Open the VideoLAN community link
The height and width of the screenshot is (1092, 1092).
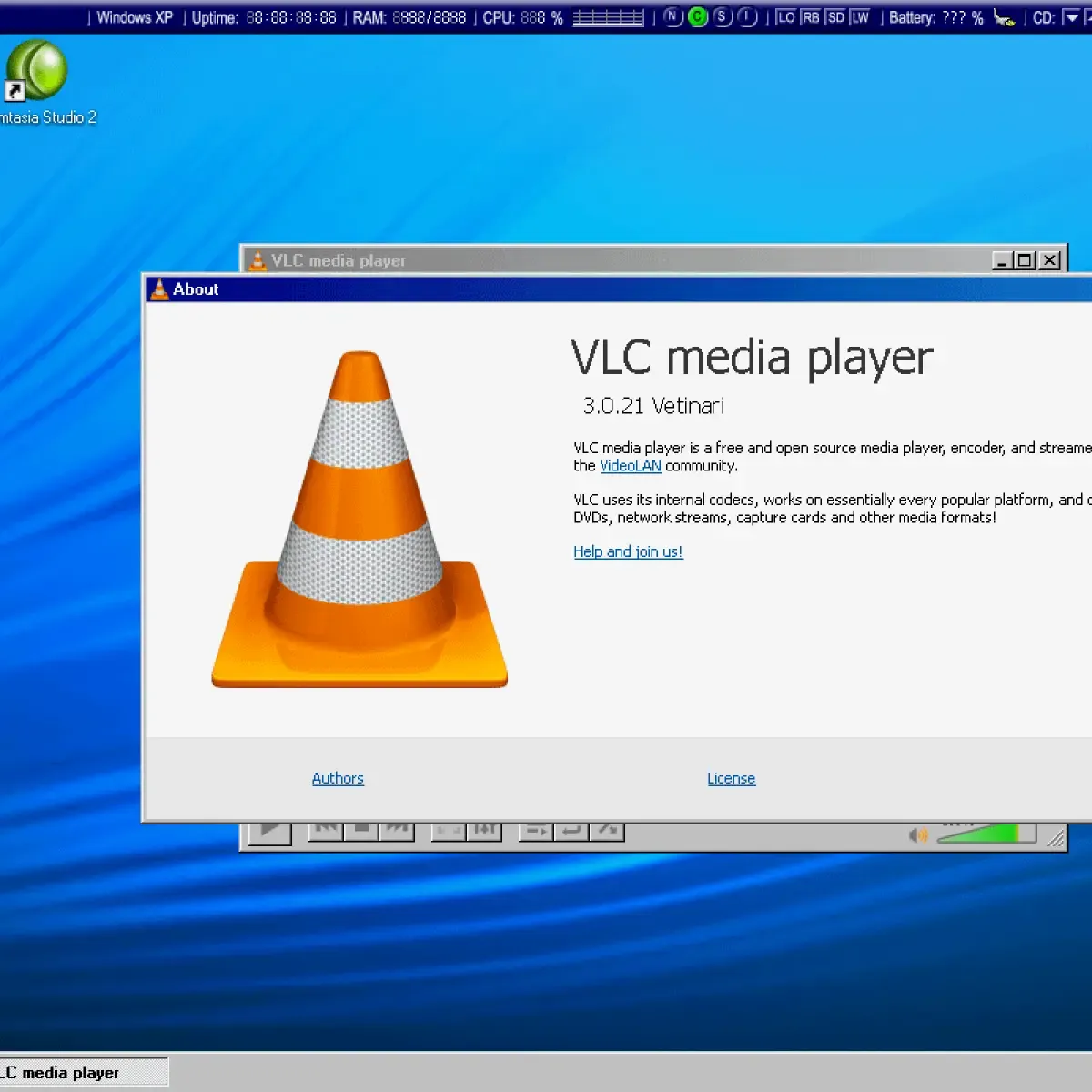click(631, 466)
